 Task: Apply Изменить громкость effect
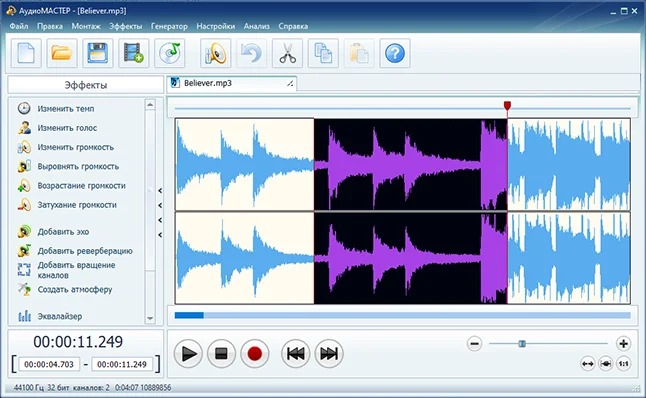click(75, 147)
